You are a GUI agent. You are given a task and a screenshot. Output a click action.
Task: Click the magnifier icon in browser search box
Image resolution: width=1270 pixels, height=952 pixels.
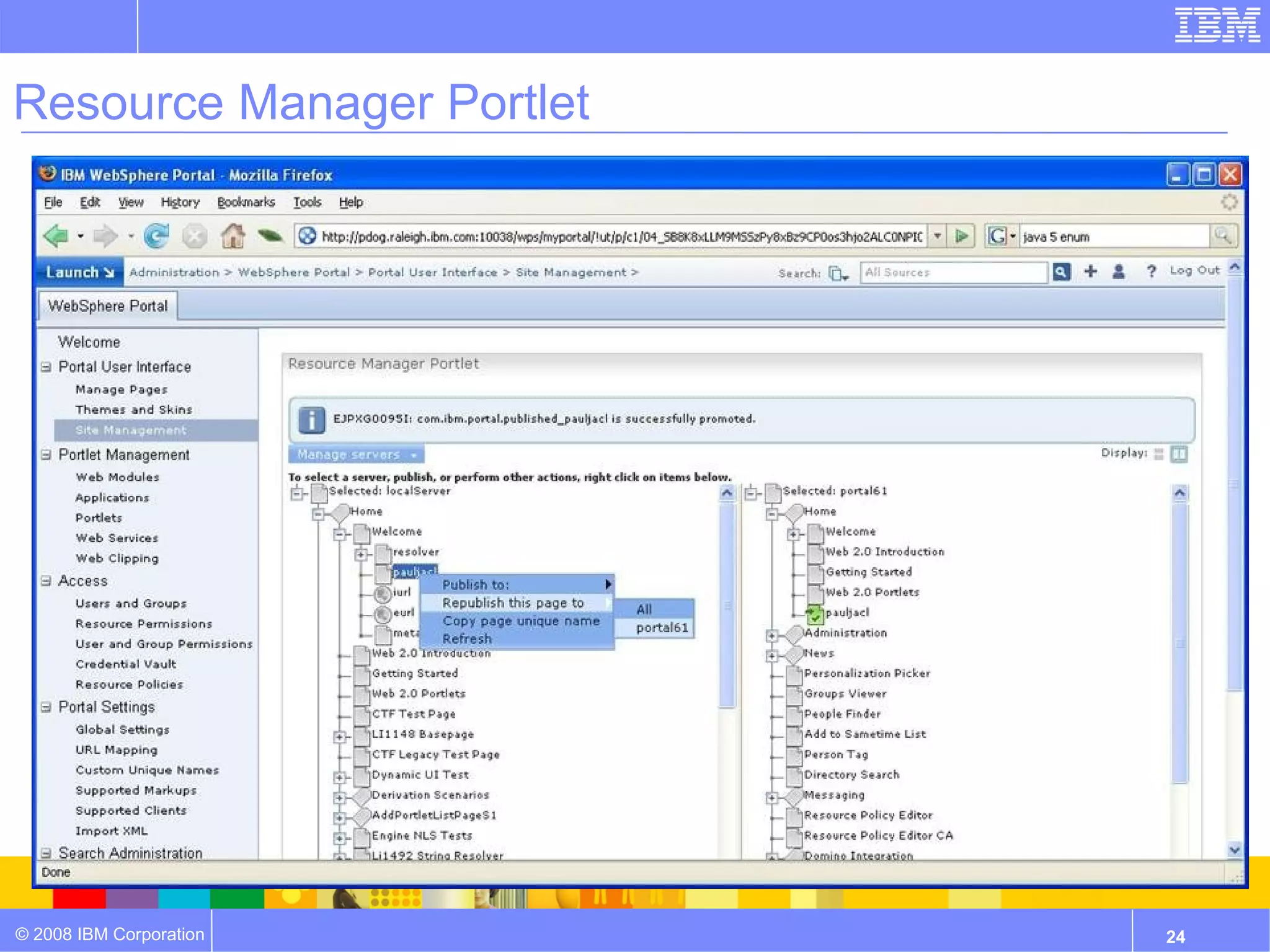pyautogui.click(x=1222, y=236)
